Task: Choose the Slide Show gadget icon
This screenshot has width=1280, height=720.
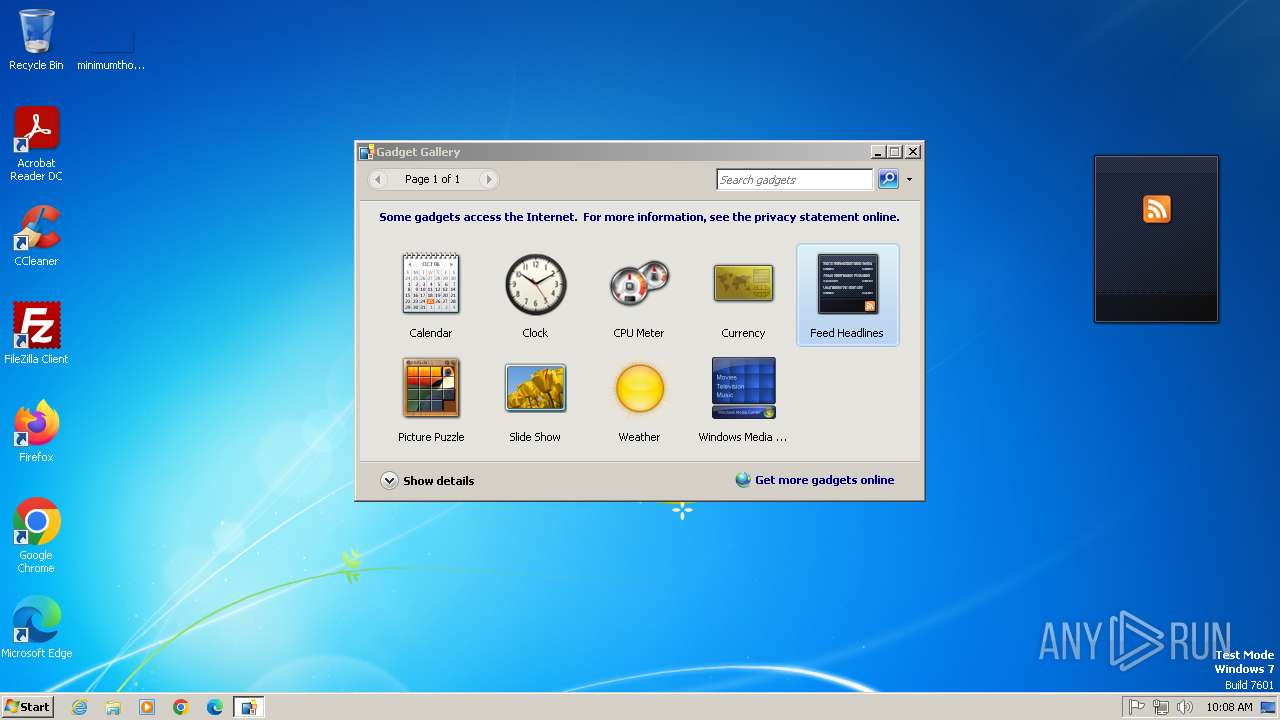Action: point(535,388)
